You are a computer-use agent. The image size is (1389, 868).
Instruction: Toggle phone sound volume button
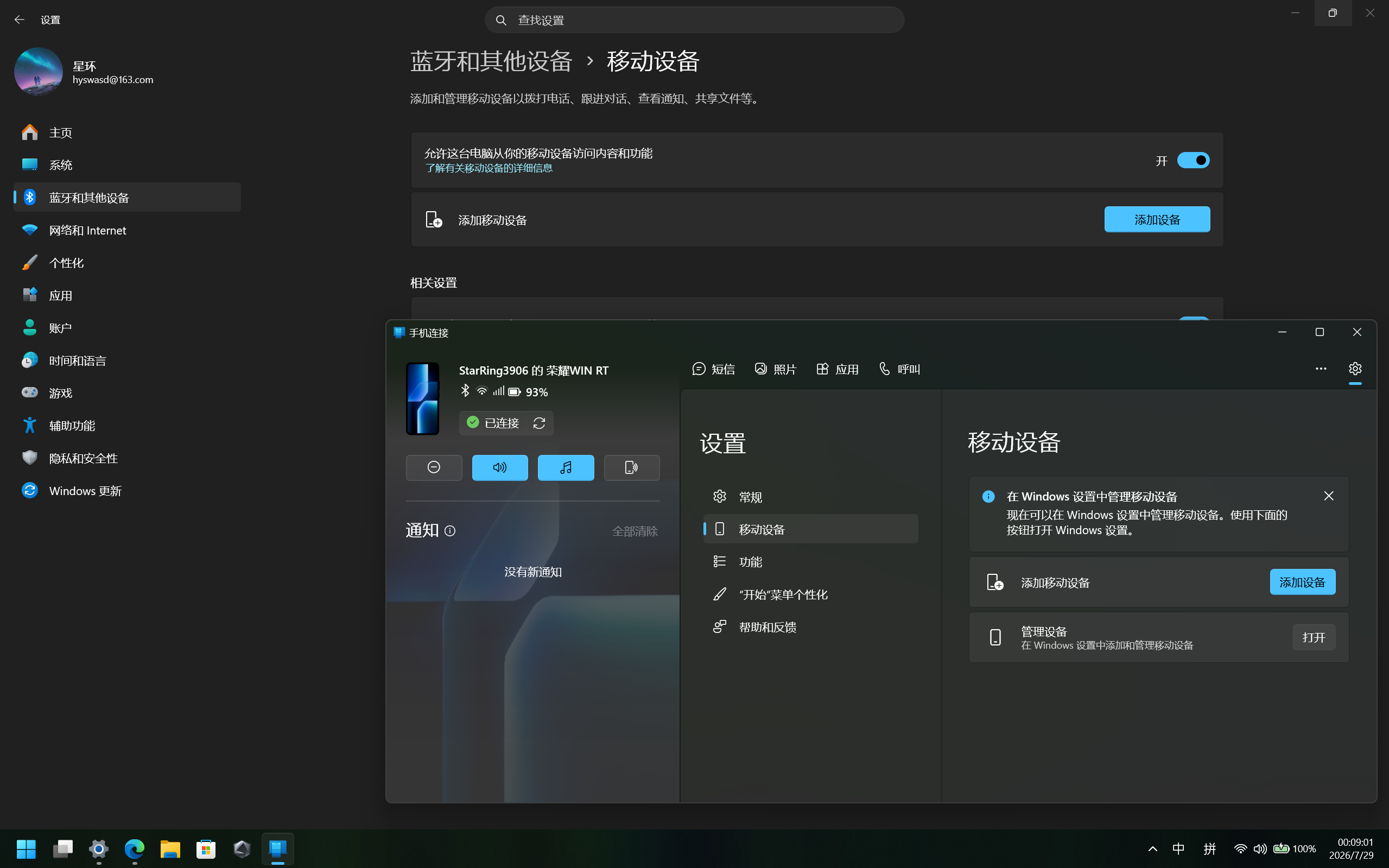(500, 467)
